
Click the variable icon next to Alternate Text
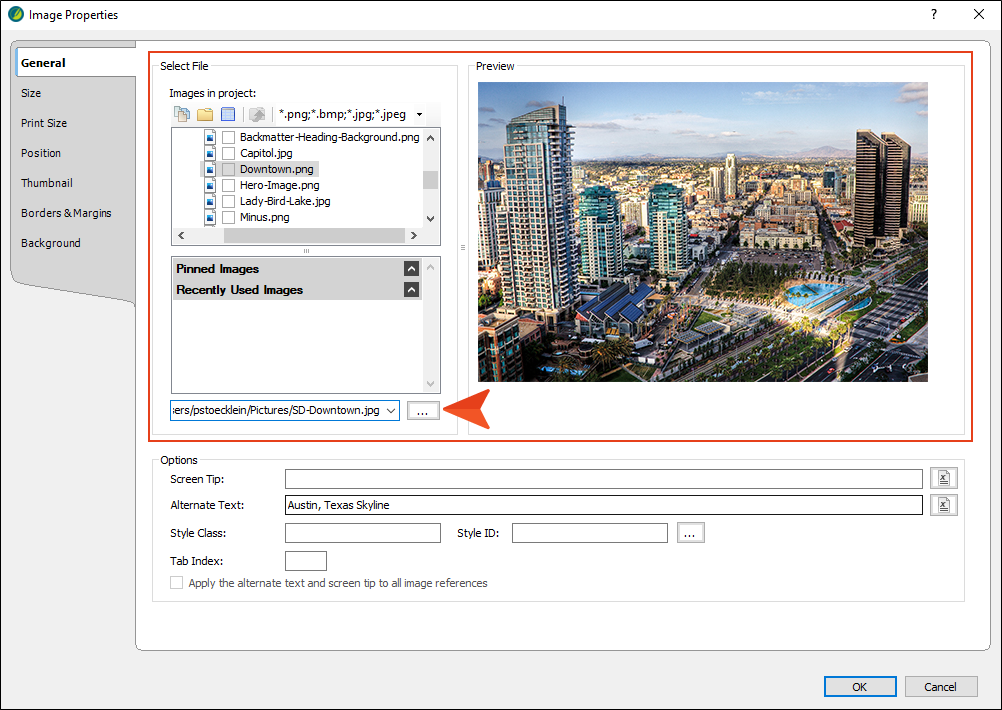pos(943,505)
